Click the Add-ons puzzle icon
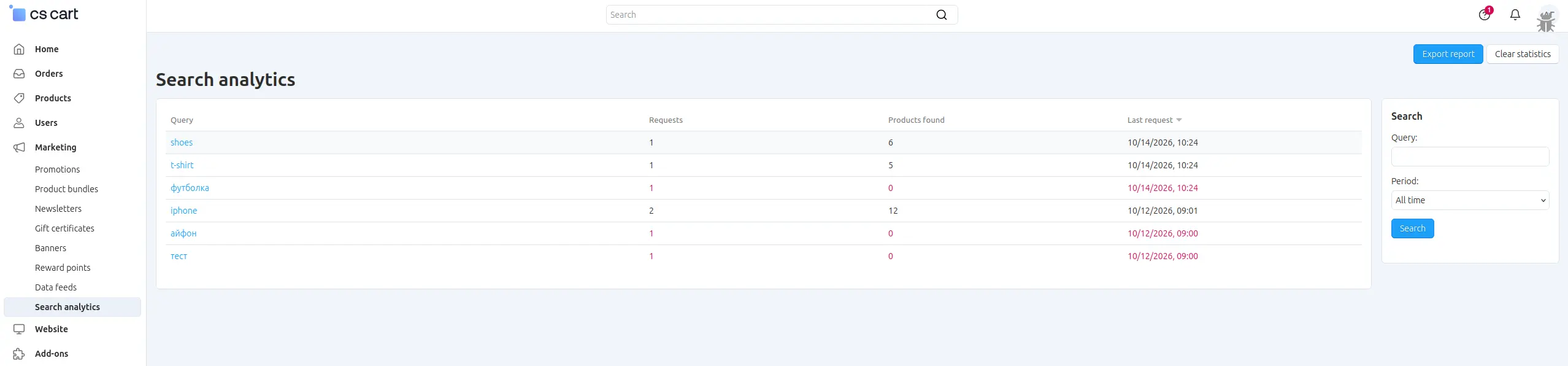The image size is (1568, 366). click(x=20, y=354)
